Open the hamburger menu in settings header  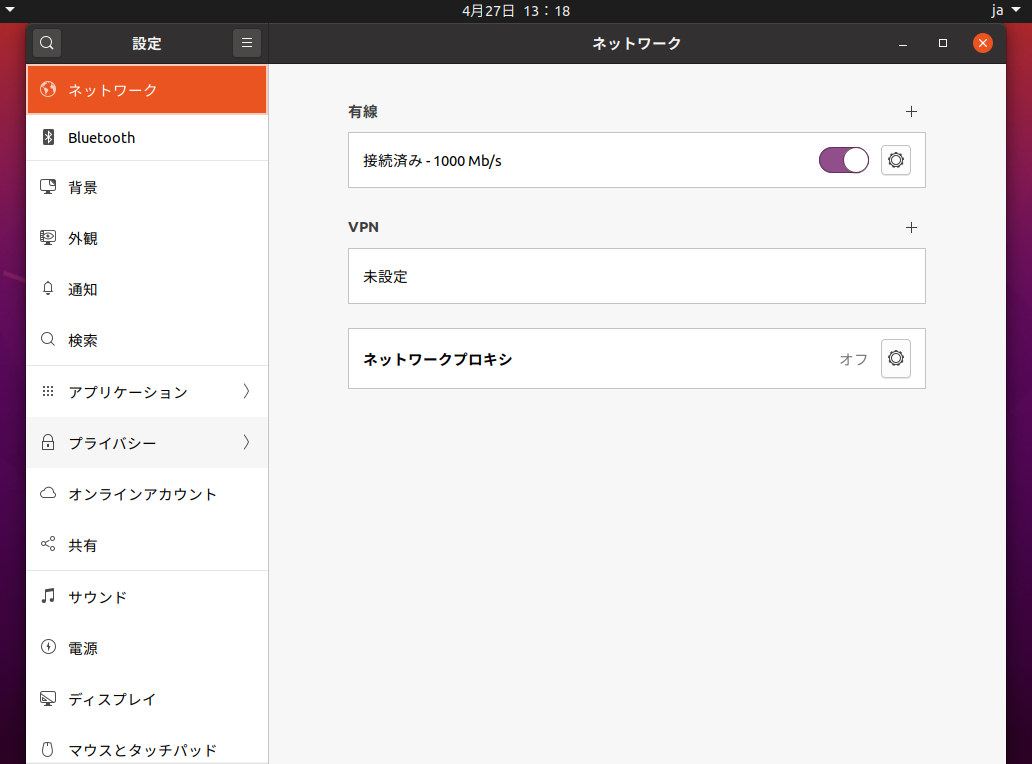[x=247, y=43]
